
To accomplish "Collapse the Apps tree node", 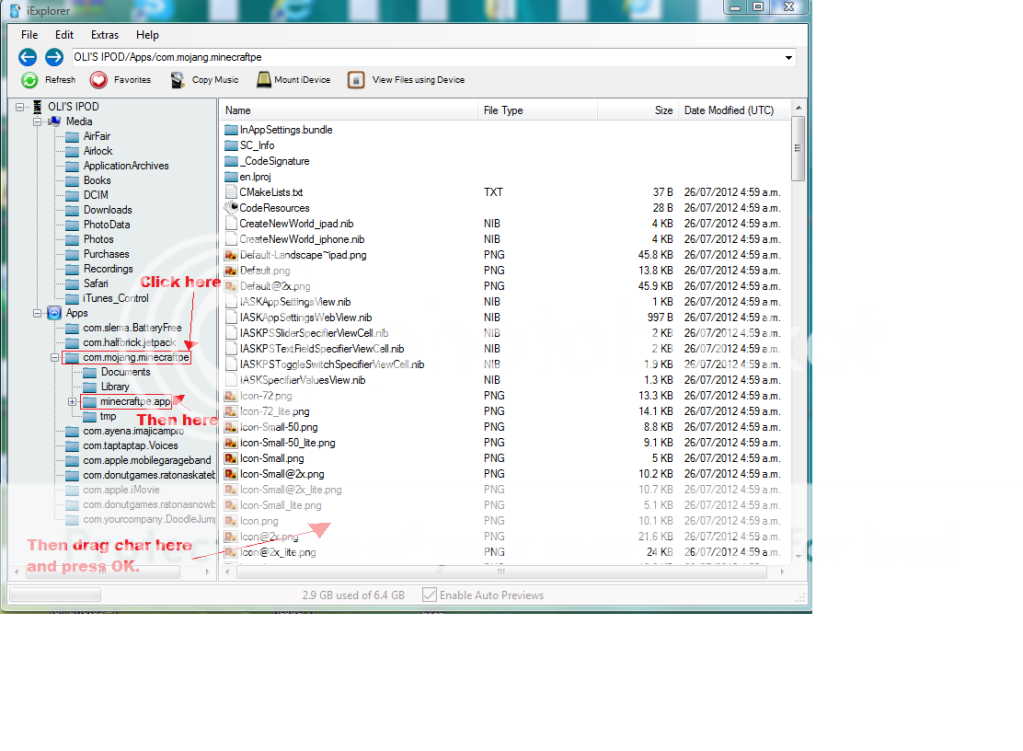I will pyautogui.click(x=37, y=313).
